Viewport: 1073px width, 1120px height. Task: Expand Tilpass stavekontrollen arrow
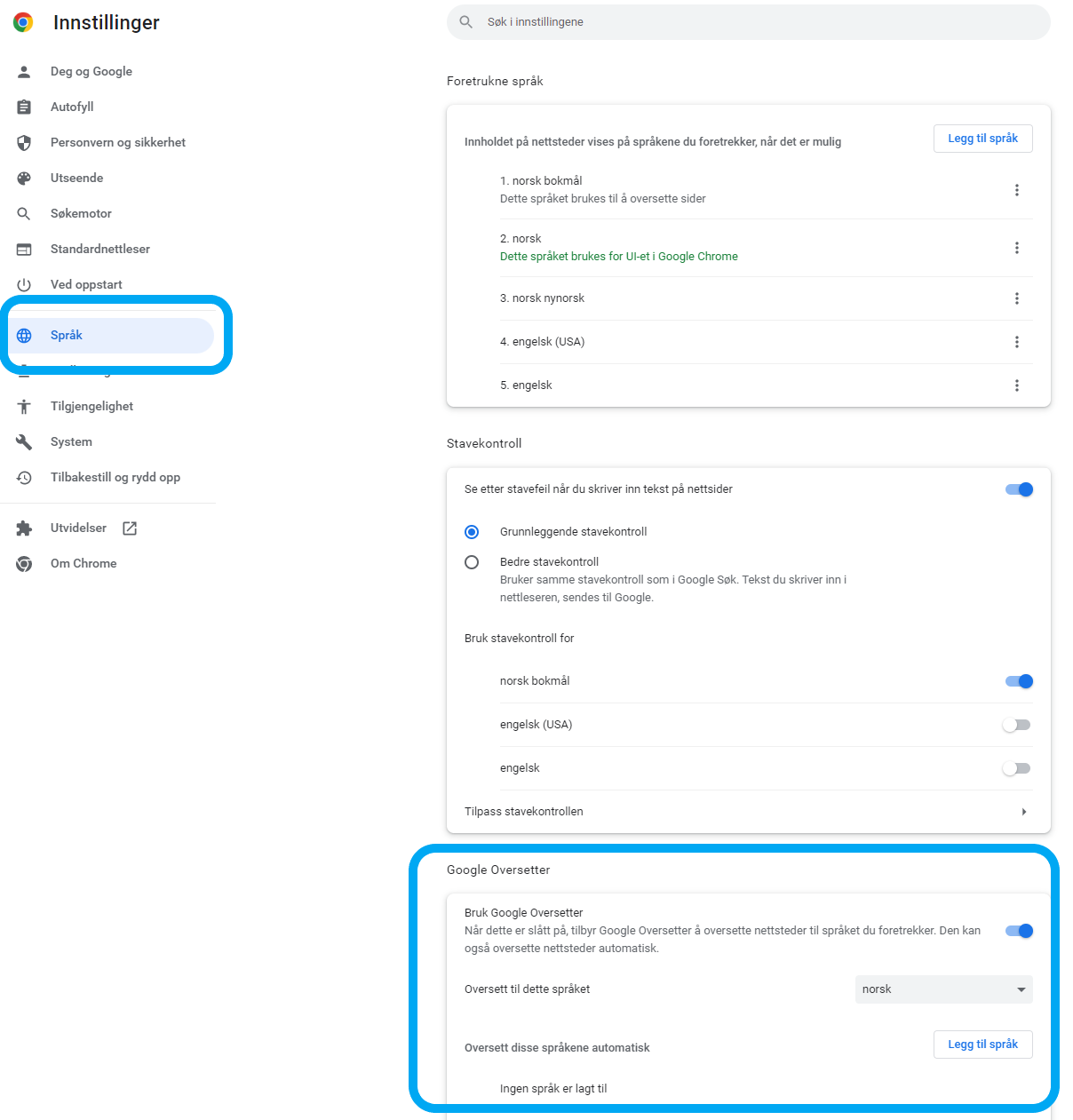coord(1023,812)
